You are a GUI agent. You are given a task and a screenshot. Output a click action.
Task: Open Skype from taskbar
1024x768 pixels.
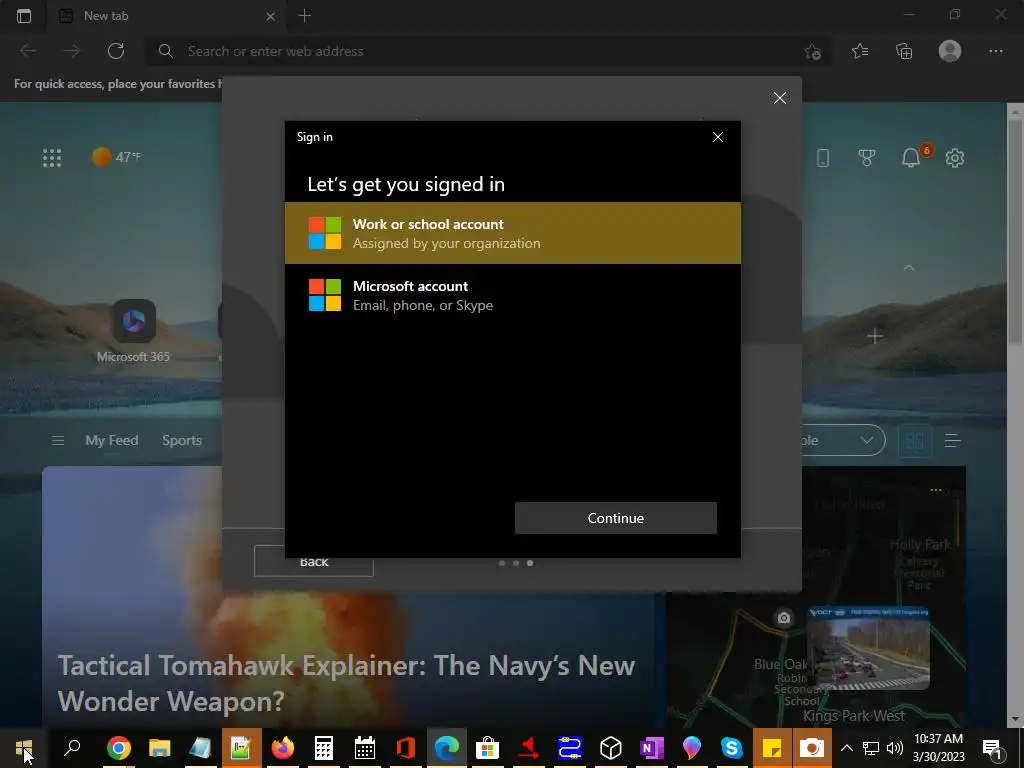pyautogui.click(x=732, y=748)
